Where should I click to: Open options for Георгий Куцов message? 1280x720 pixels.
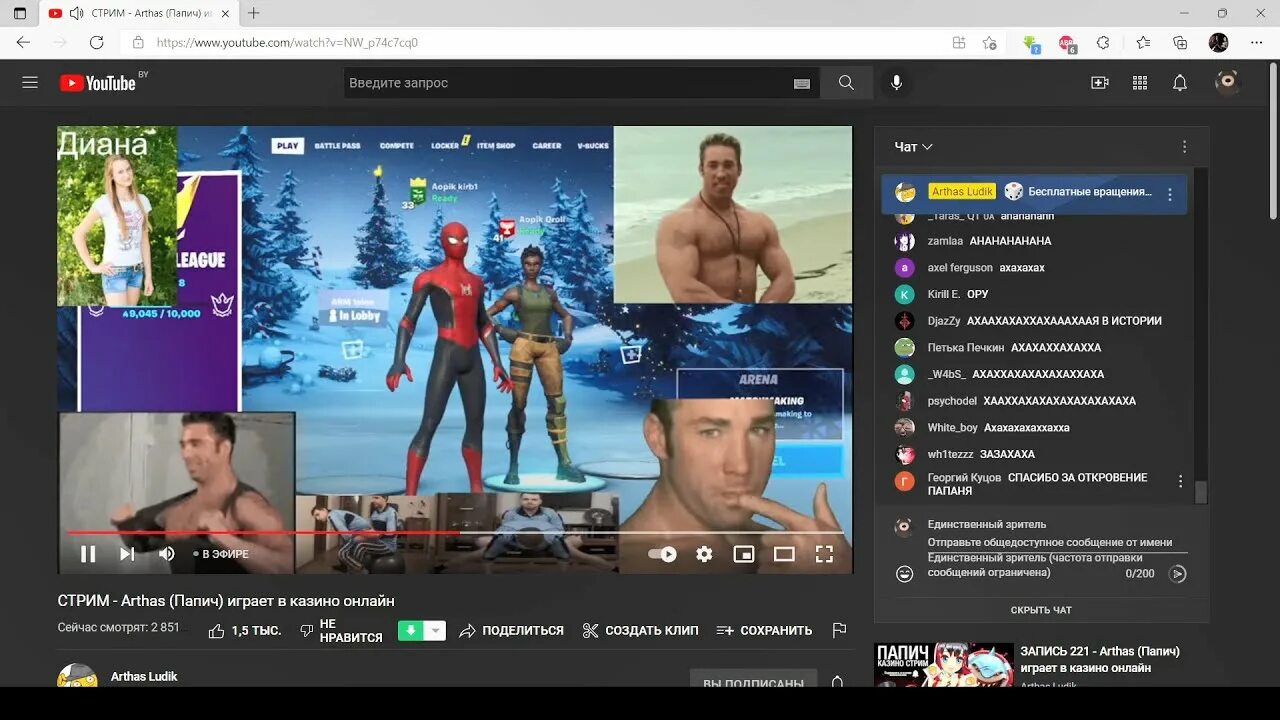[x=1180, y=481]
